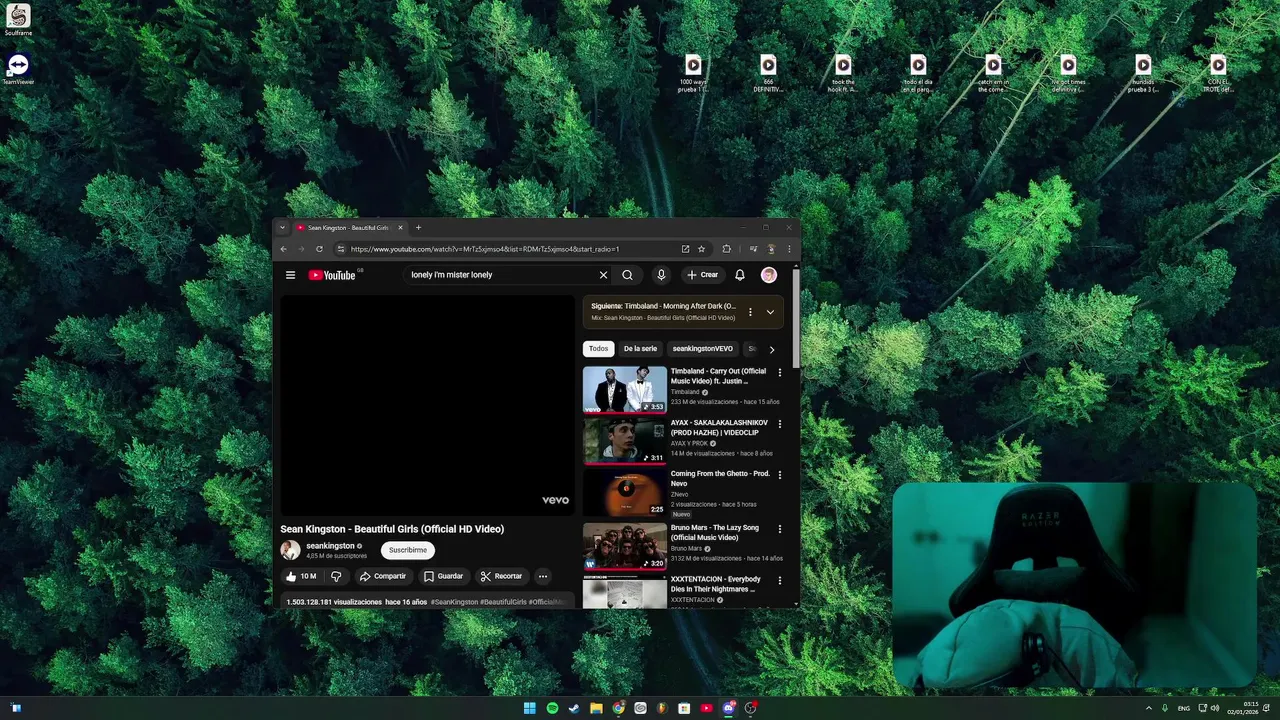This screenshot has width=1280, height=720.
Task: Open site information icon in address bar
Action: tap(341, 249)
